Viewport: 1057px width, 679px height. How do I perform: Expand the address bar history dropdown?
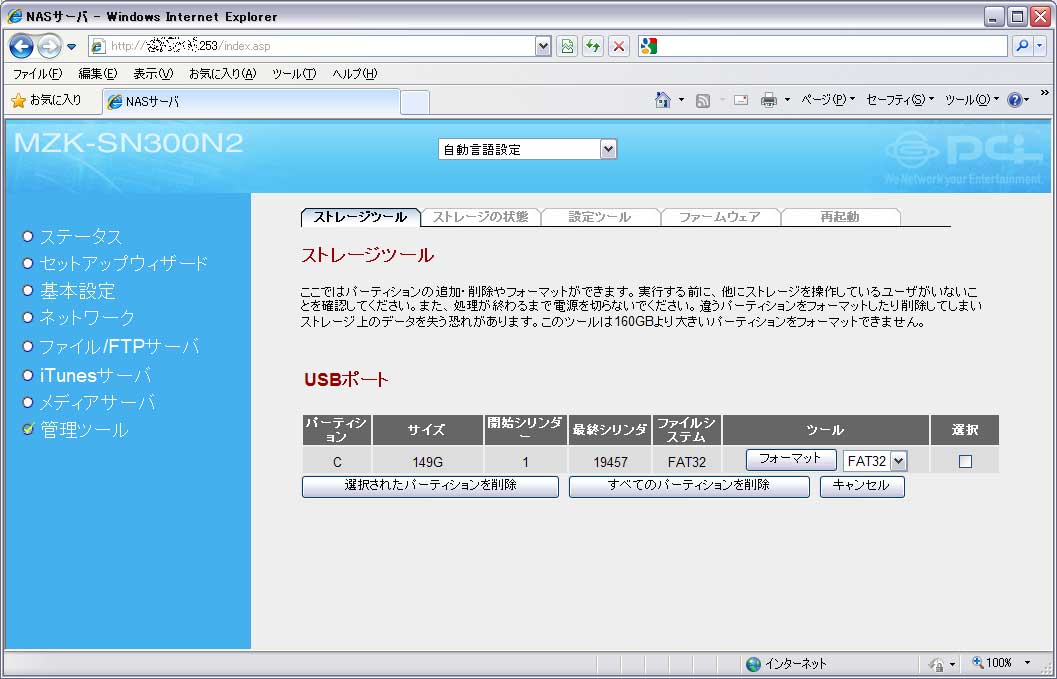click(543, 46)
